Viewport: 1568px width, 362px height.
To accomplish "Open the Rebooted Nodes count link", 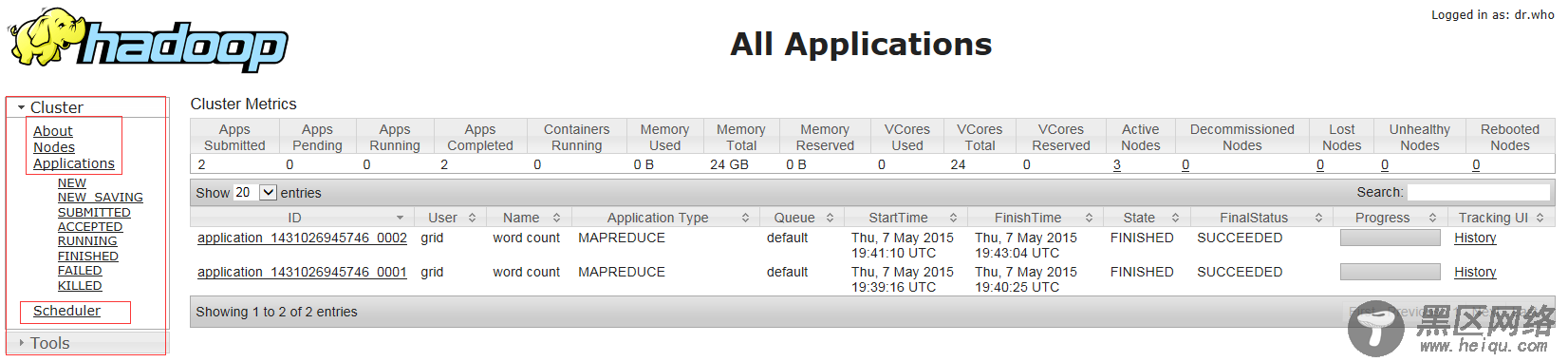I will (x=1476, y=164).
